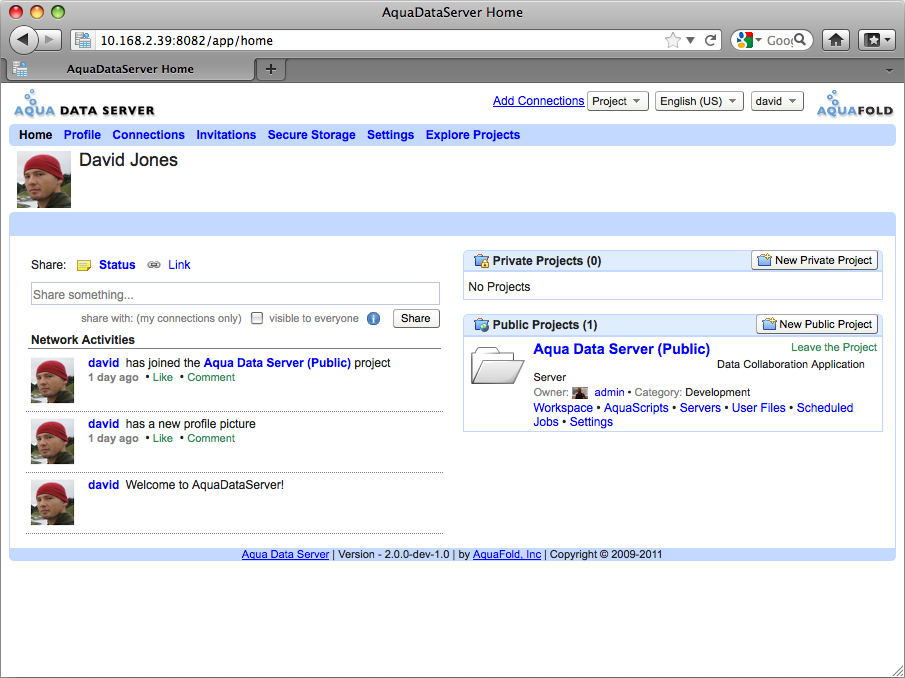The height and width of the screenshot is (678, 905).
Task: Click the AquaFold logo
Action: (855, 104)
